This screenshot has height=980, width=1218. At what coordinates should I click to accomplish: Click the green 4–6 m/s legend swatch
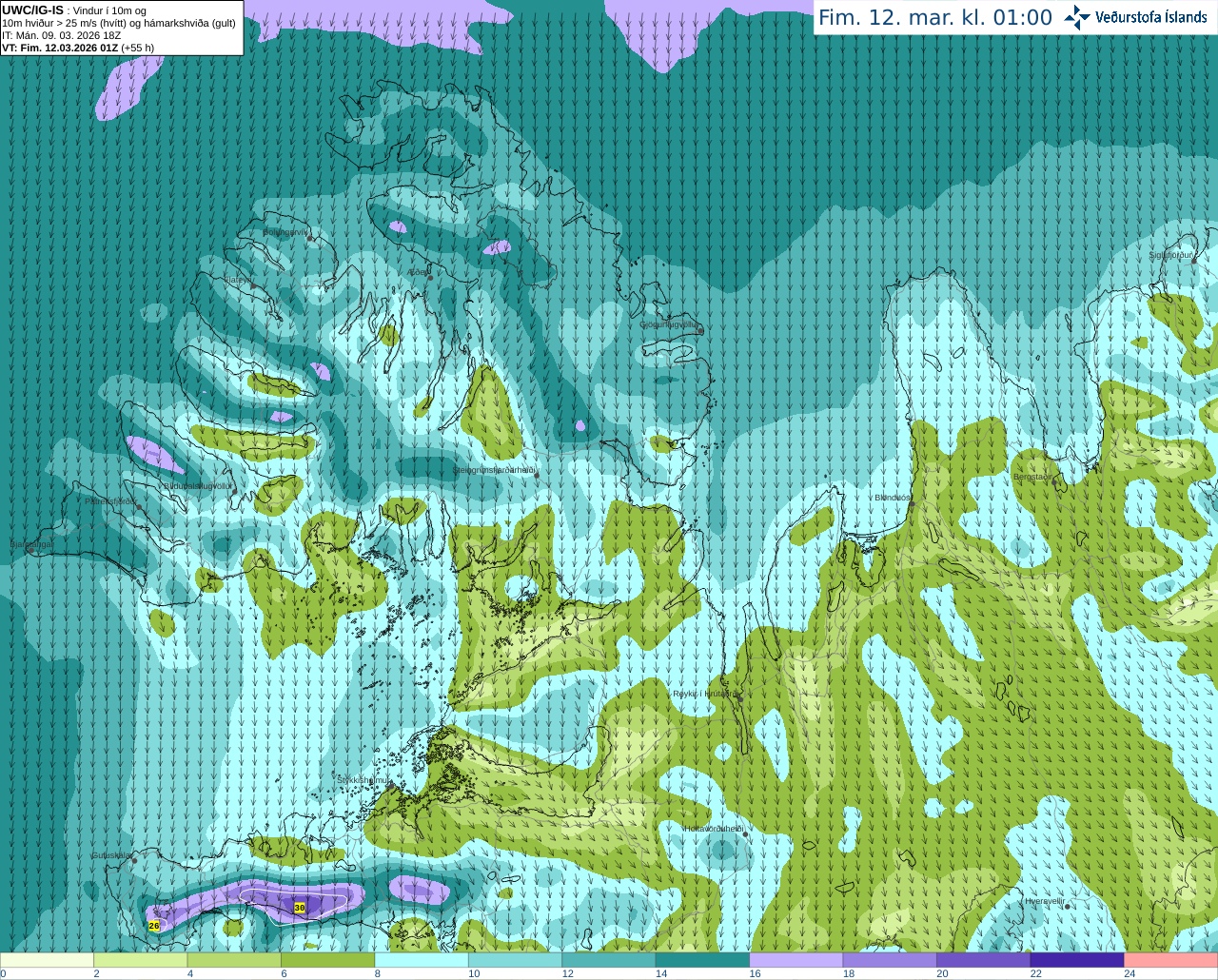234,960
